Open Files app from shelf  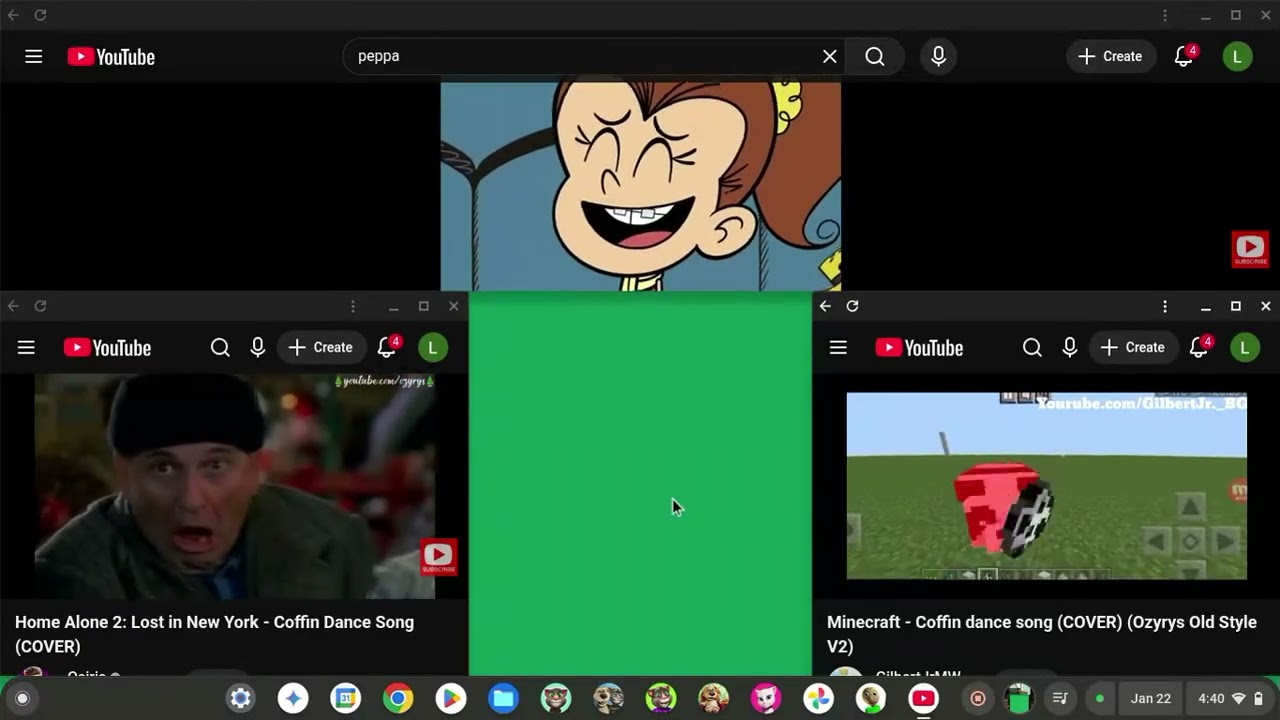tap(503, 699)
